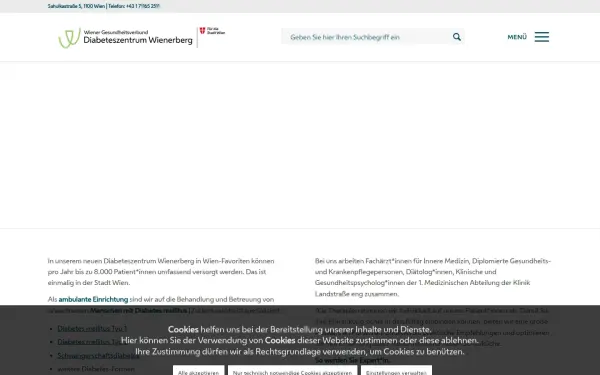Open the ambulante Einrichtung link
This screenshot has width=600, height=375.
click(93, 299)
